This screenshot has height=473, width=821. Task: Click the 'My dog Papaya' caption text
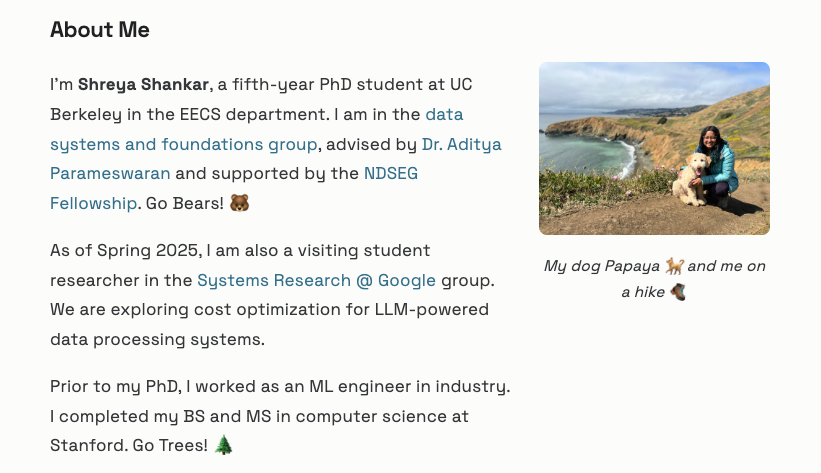[602, 266]
